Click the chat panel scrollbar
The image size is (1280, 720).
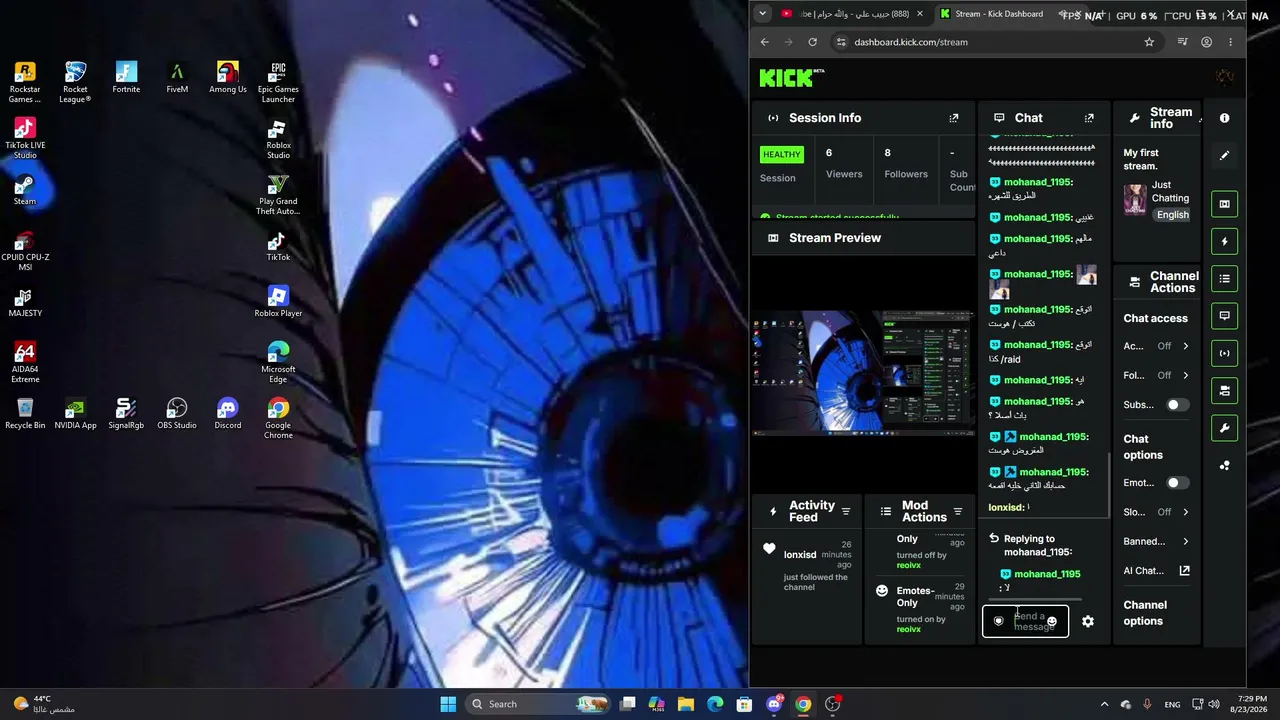[1109, 486]
